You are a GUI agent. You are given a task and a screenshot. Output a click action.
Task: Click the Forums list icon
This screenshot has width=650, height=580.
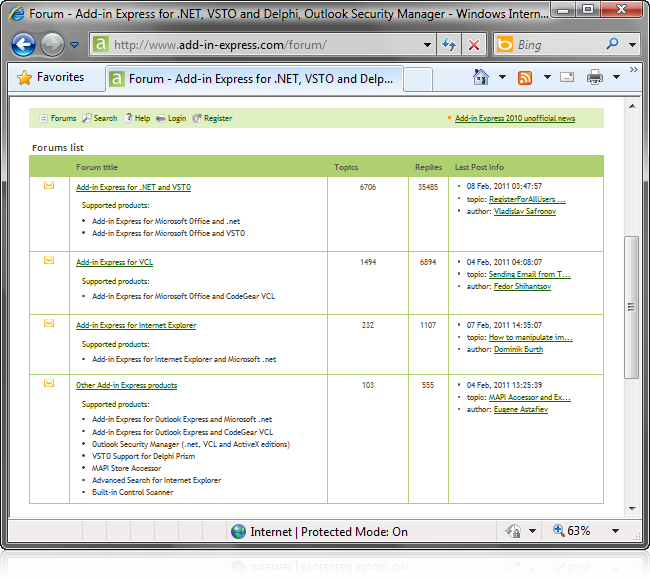44,119
